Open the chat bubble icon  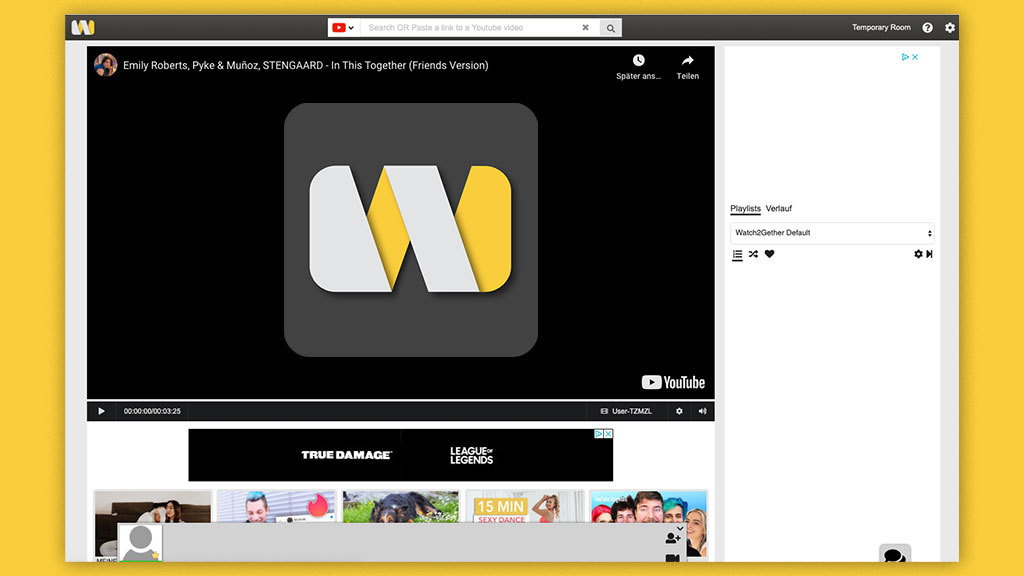pyautogui.click(x=895, y=554)
